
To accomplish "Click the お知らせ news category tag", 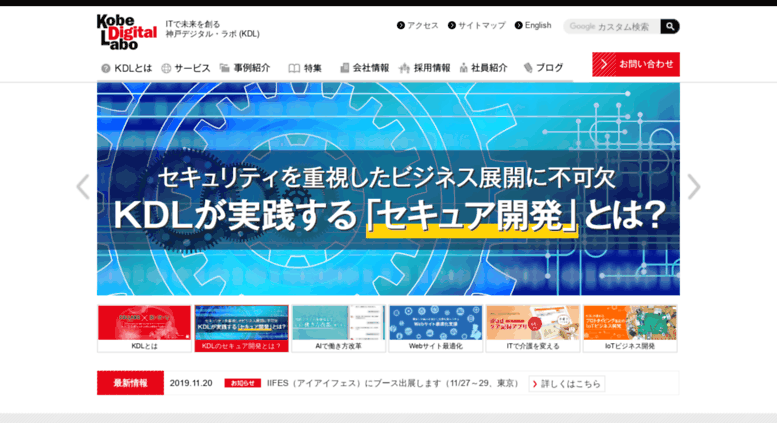I will (243, 383).
